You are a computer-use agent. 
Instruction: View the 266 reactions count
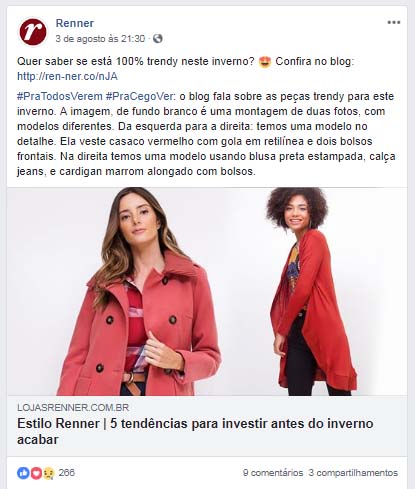click(x=67, y=473)
